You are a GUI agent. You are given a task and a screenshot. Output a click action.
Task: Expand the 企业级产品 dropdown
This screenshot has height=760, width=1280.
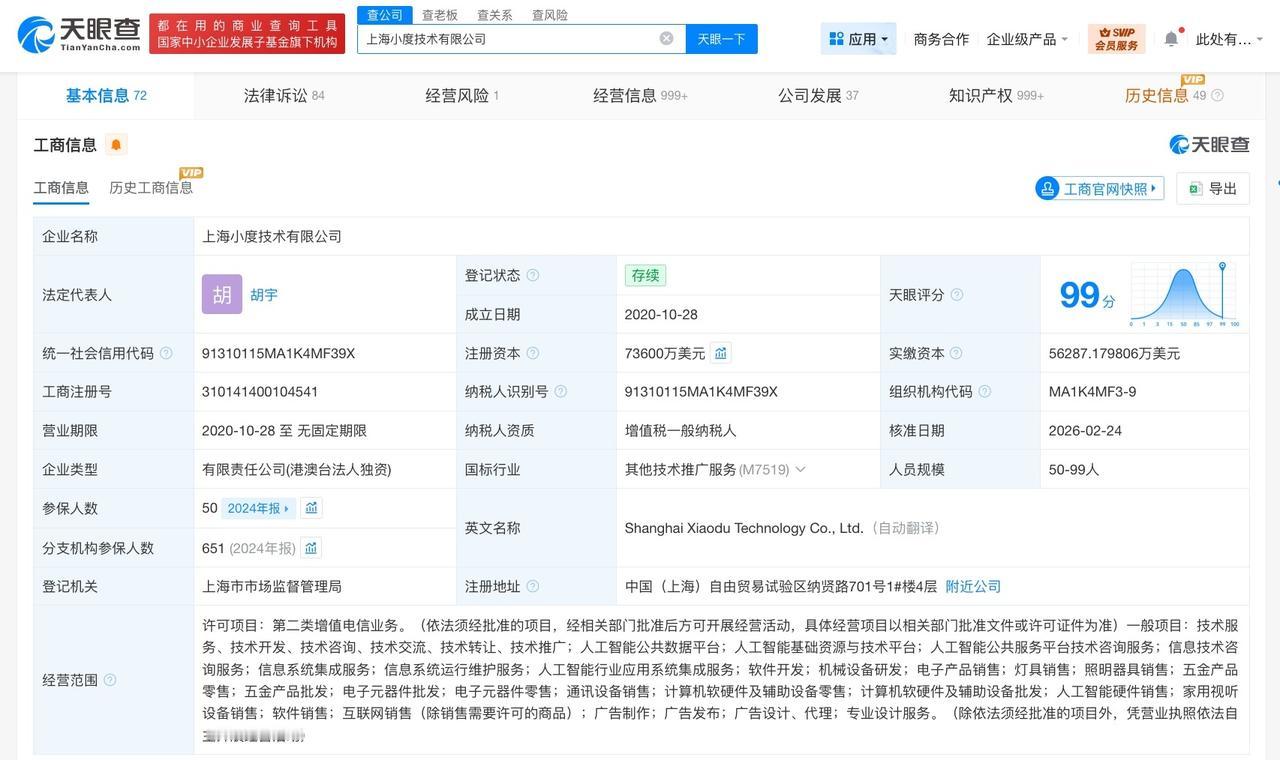(1024, 37)
